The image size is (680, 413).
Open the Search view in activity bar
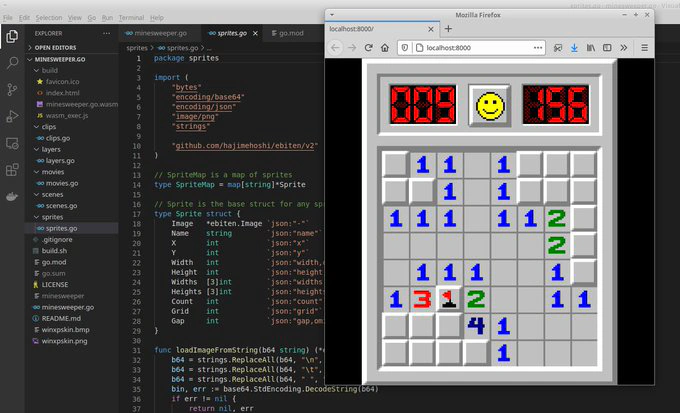pyautogui.click(x=12, y=63)
